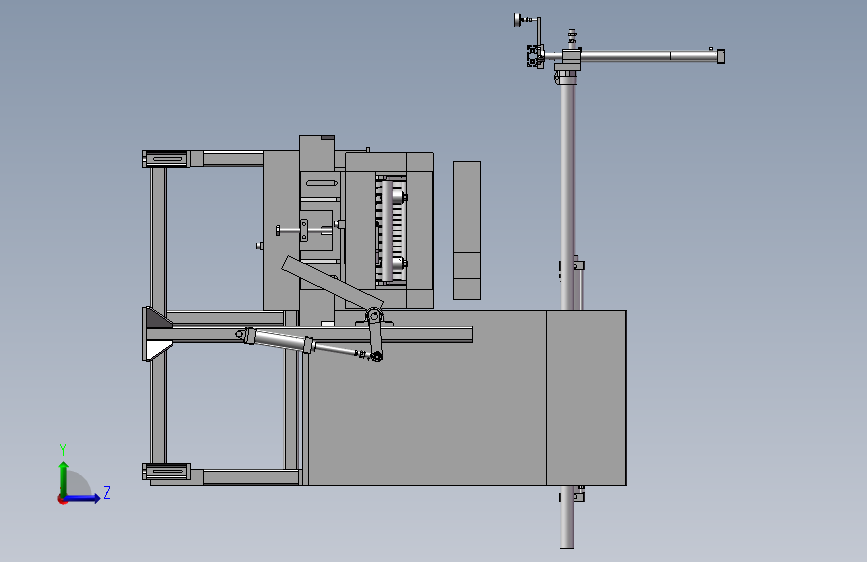Click the red X axis origin of the triad
Viewport: 867px width, 562px height.
coord(62,499)
